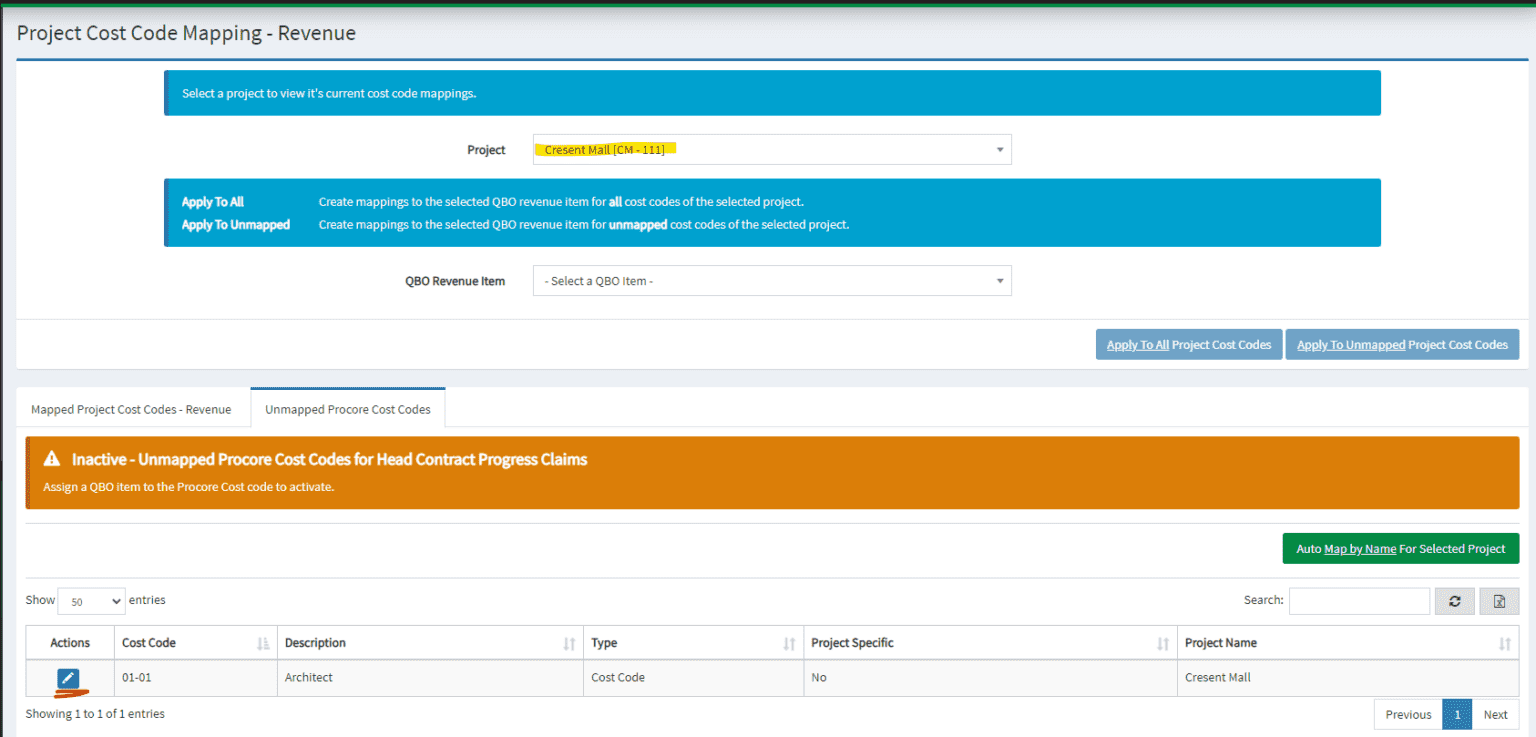Screen dimensions: 1536x737
Task: Switch to Mapped Project Cost Codes - Revenue tab
Action: point(131,408)
